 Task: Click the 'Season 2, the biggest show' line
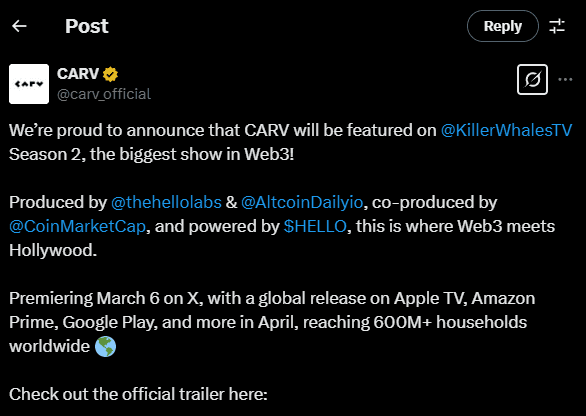[x=151, y=154]
